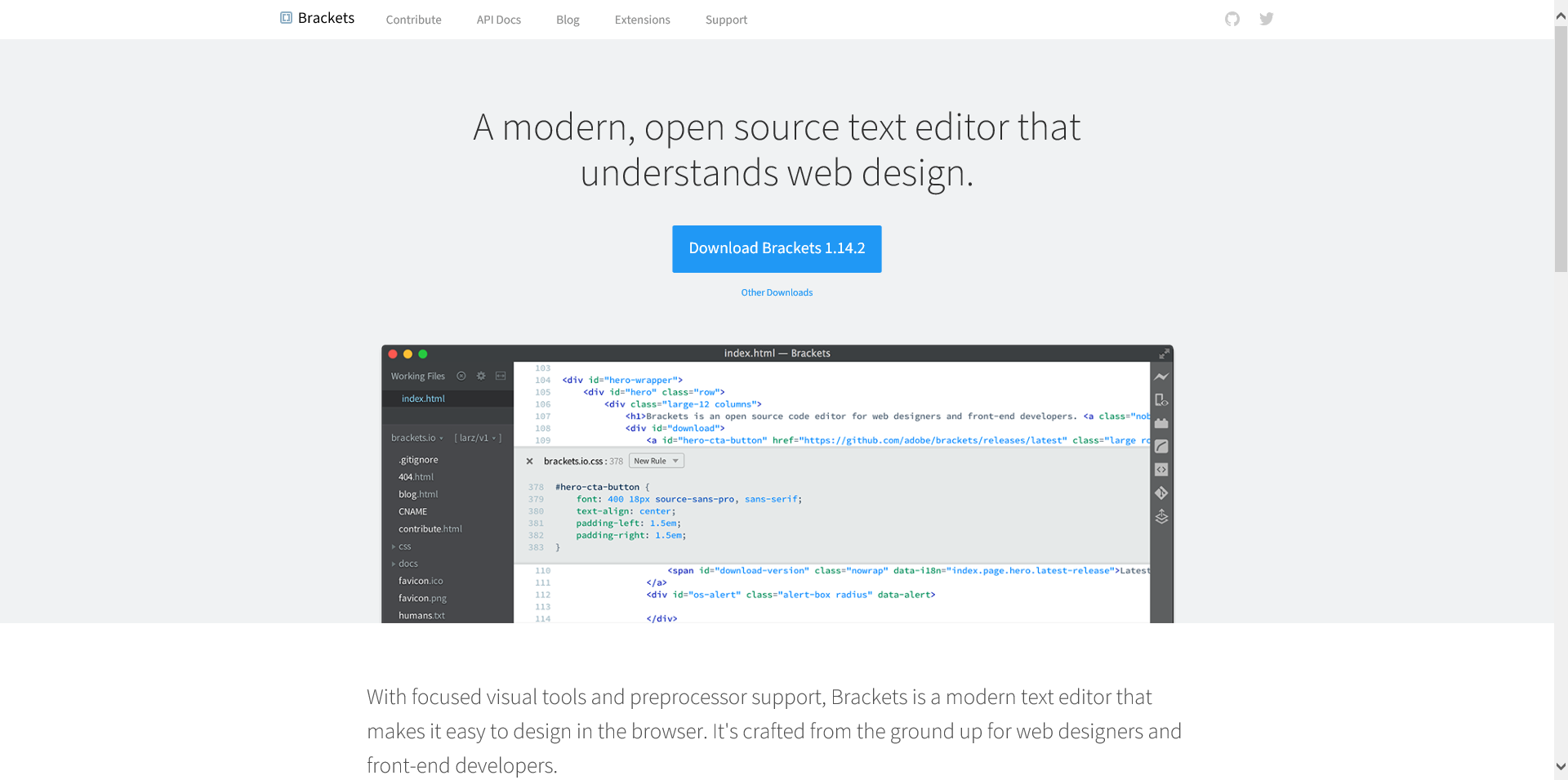Click the 'index.html — Brackets' title bar text
1568x780 pixels.
(x=777, y=354)
